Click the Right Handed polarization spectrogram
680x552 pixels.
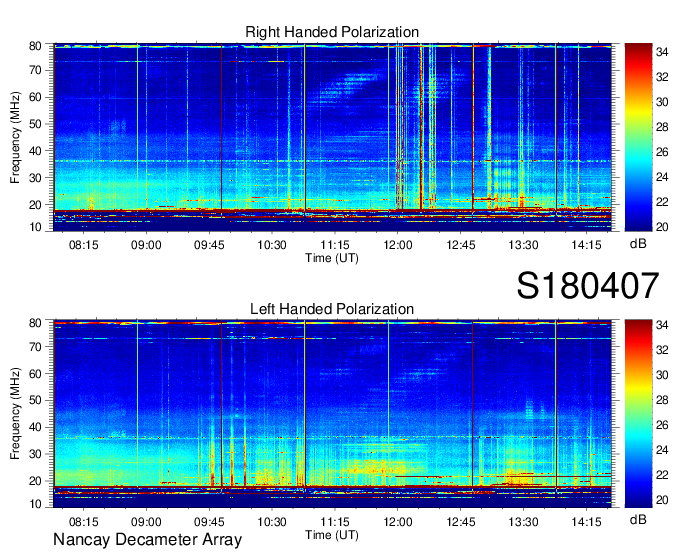pyautogui.click(x=332, y=137)
